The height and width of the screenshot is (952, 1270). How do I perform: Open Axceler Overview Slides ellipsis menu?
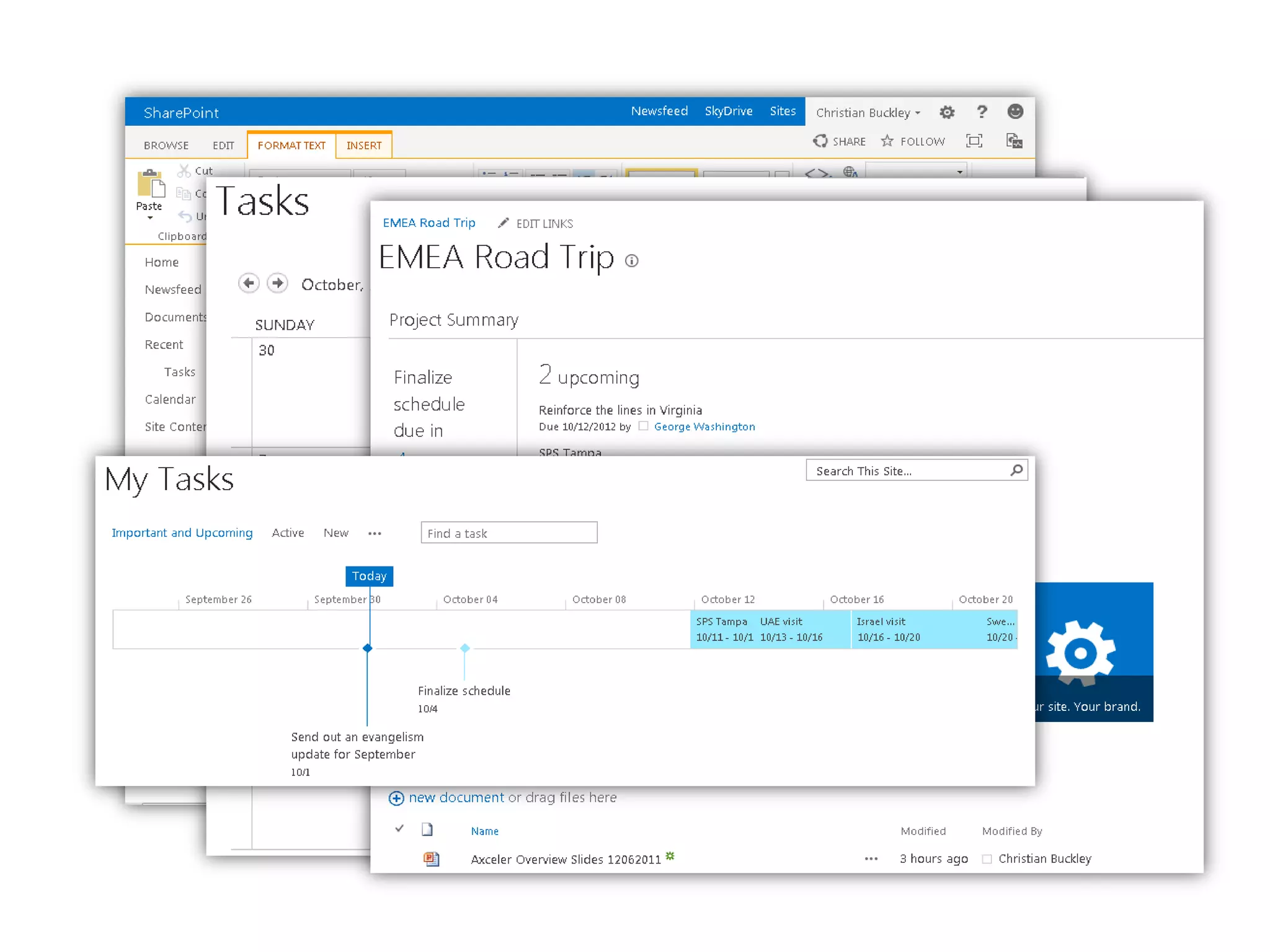[871, 859]
